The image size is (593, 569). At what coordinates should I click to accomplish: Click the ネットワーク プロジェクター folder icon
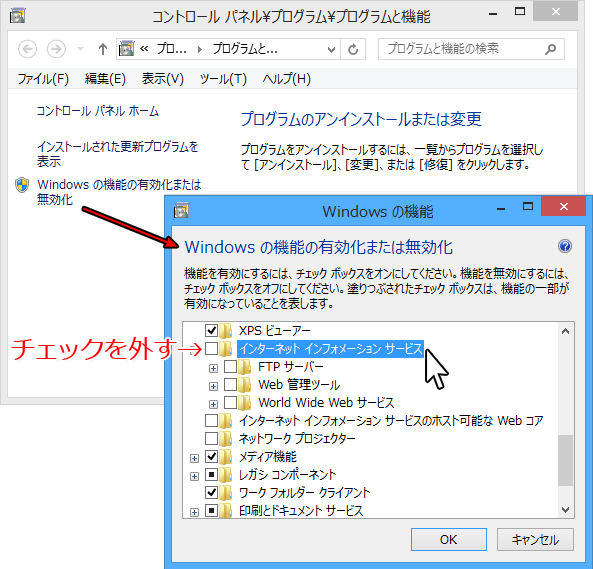click(x=226, y=439)
